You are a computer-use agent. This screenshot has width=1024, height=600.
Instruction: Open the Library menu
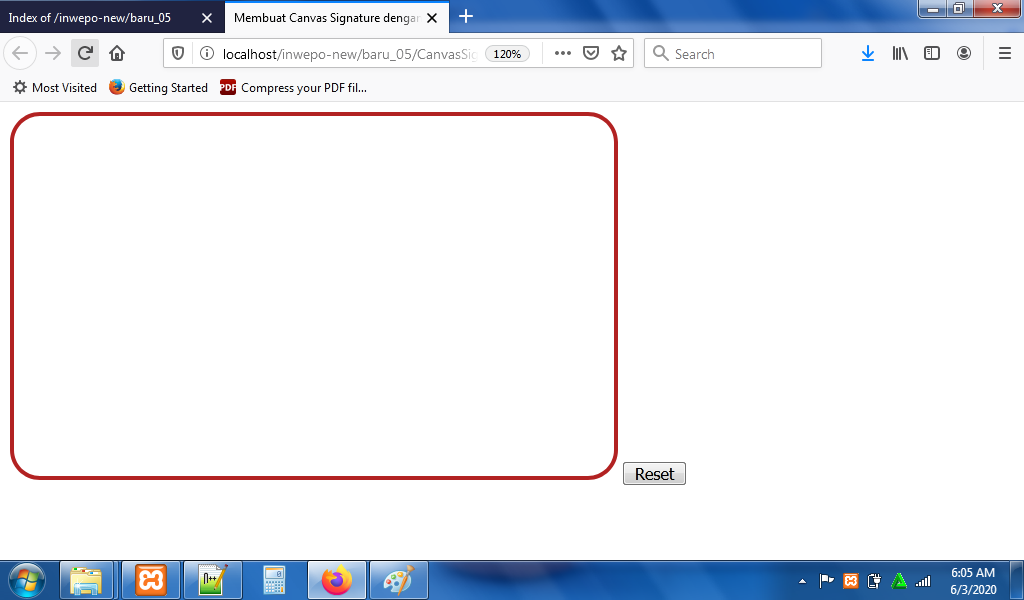pyautogui.click(x=900, y=54)
